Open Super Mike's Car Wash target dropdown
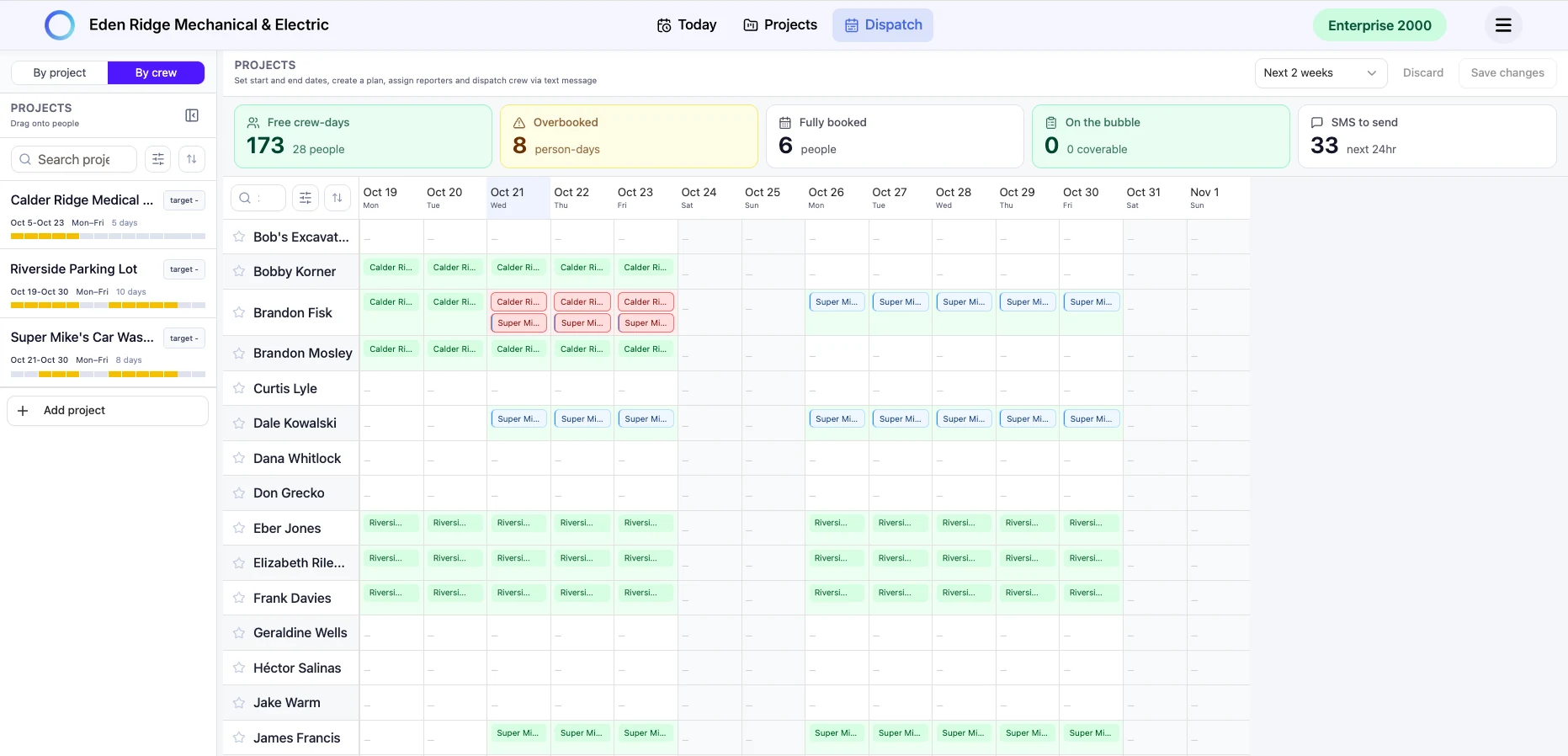Screen dimensions: 1568x756 click(183, 338)
